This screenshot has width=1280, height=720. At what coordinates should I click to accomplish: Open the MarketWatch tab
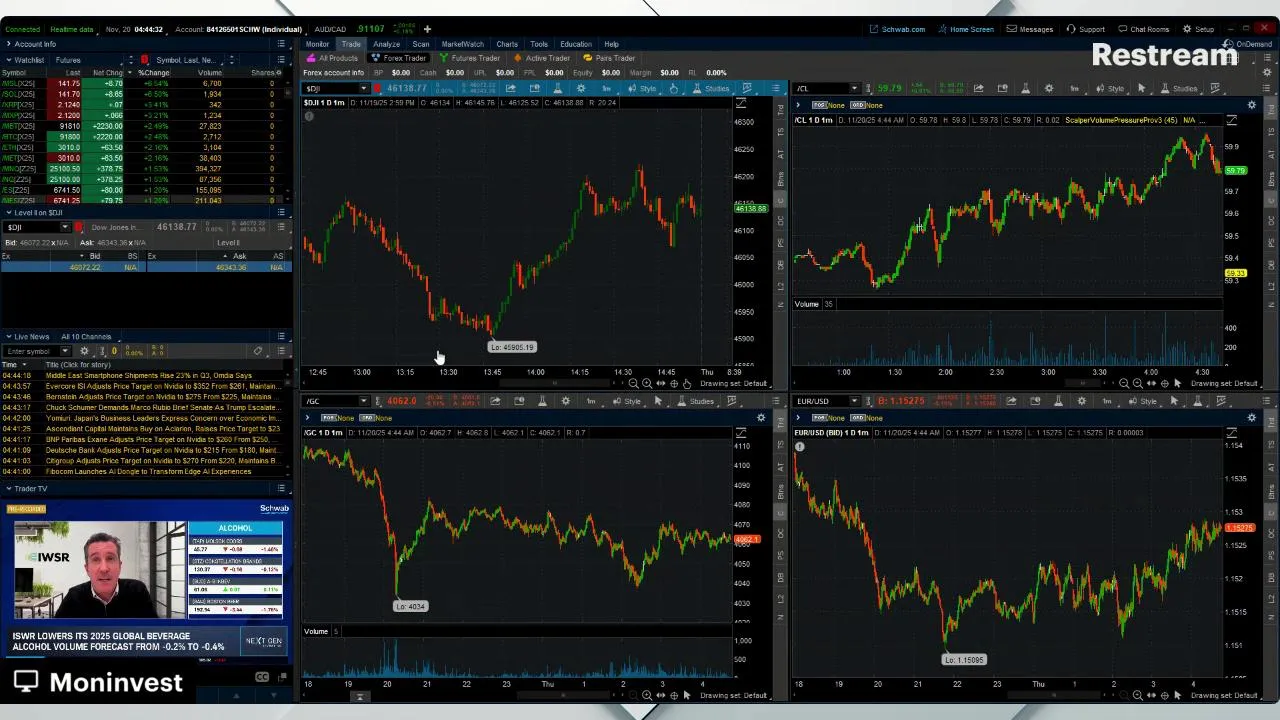pos(462,44)
